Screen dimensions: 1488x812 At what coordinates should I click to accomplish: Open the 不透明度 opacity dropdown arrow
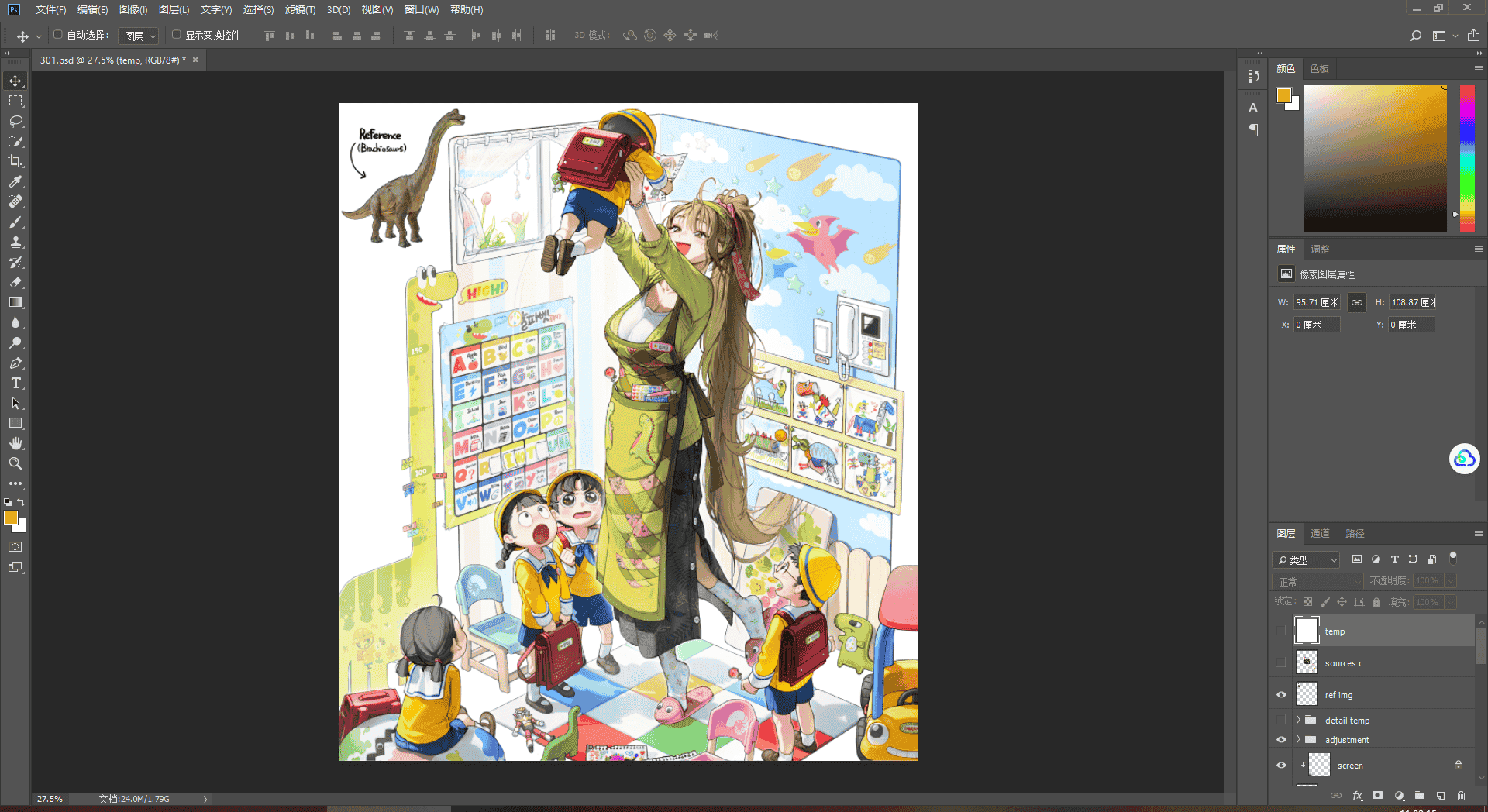click(x=1451, y=580)
